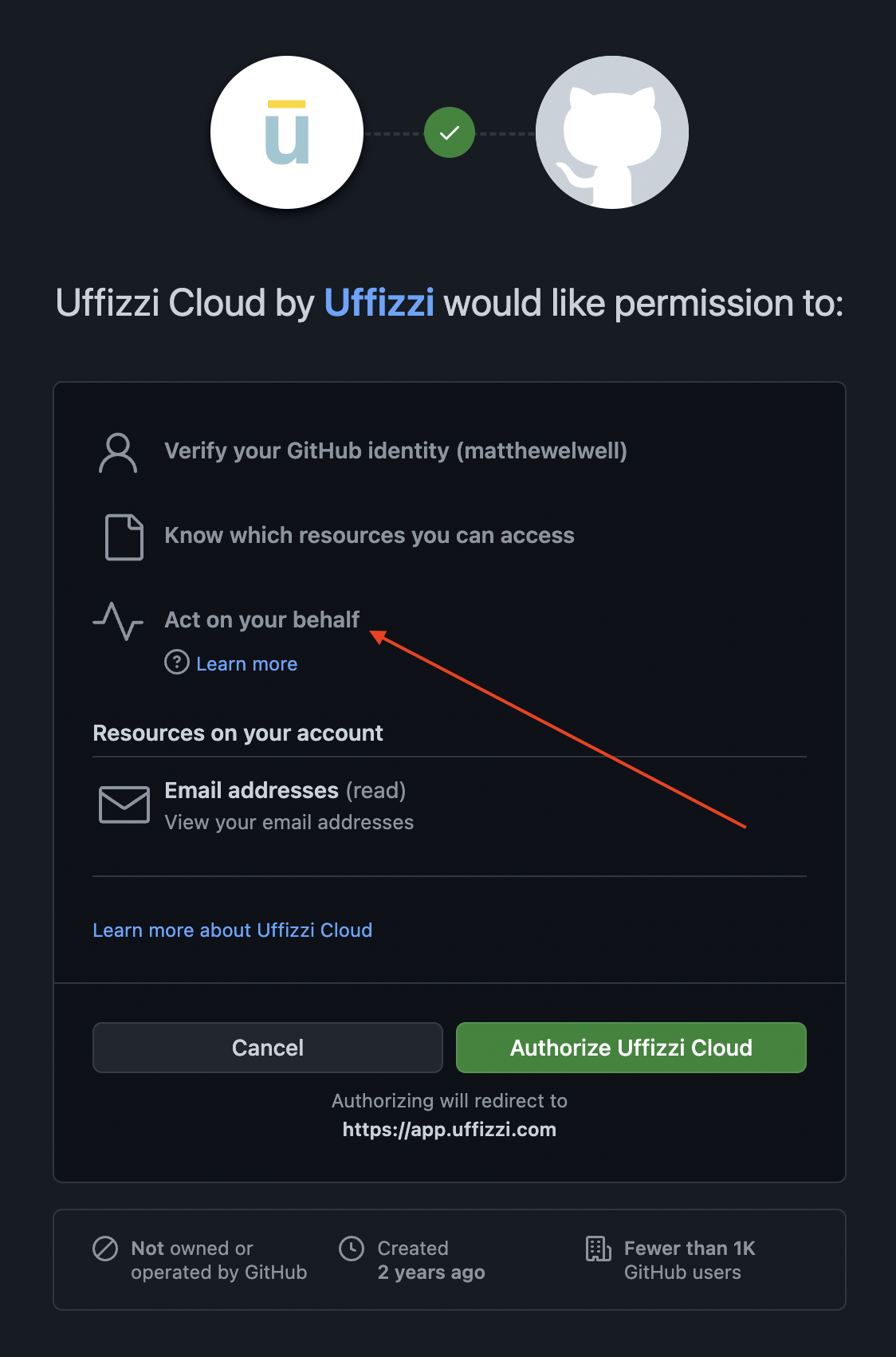Image resolution: width=896 pixels, height=1357 pixels.
Task: Click the Uffizzi logo avatar
Action: pyautogui.click(x=287, y=132)
